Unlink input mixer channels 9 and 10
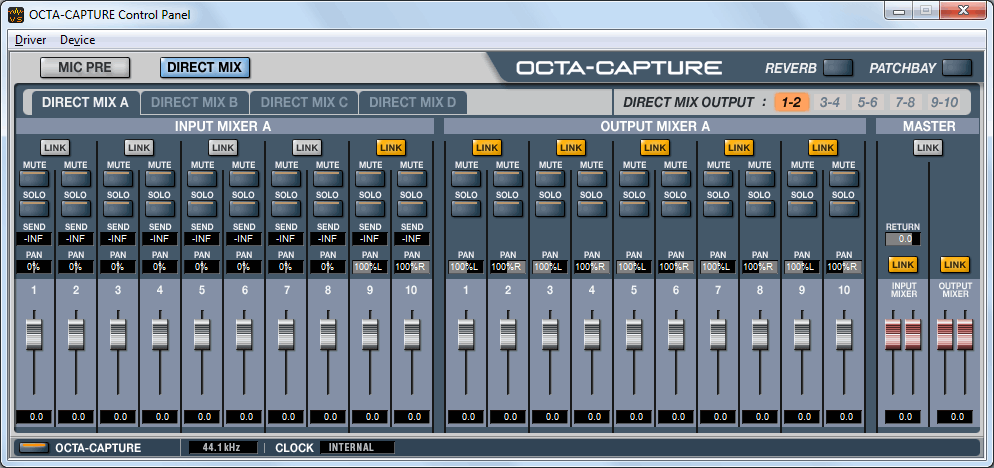This screenshot has height=468, width=994. 391,148
